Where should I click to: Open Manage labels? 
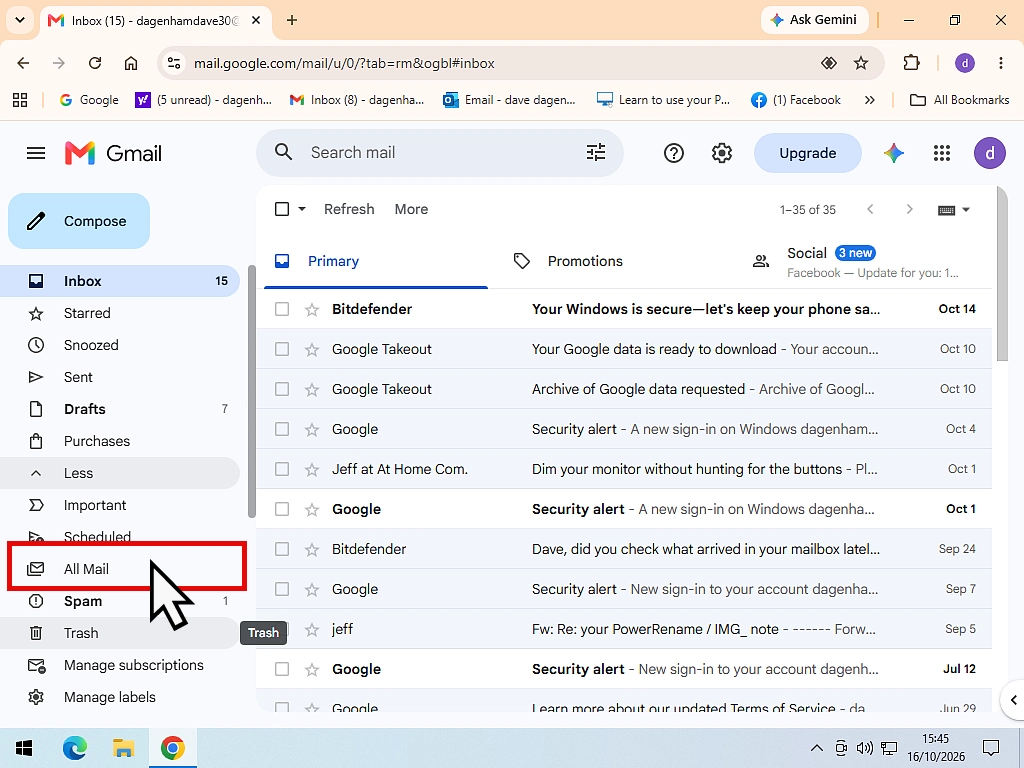pyautogui.click(x=120, y=697)
